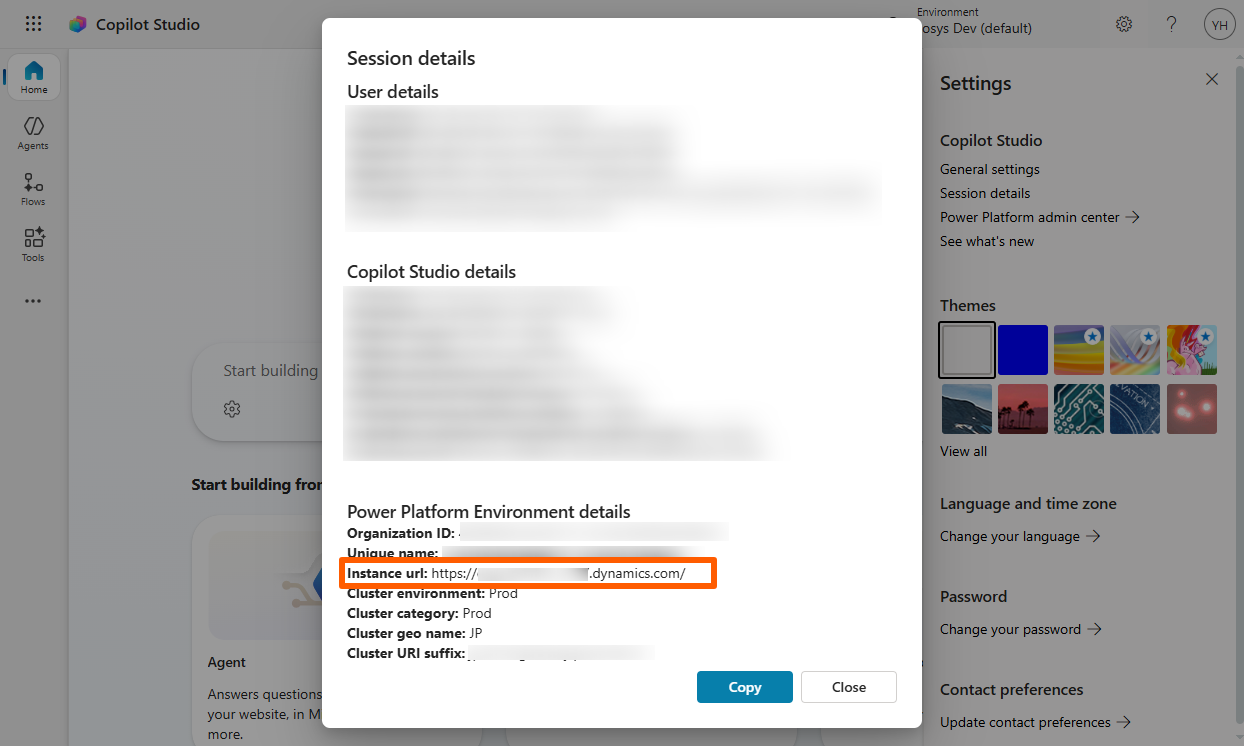This screenshot has height=746, width=1244.
Task: Click the Instance url value text
Action: pos(558,573)
